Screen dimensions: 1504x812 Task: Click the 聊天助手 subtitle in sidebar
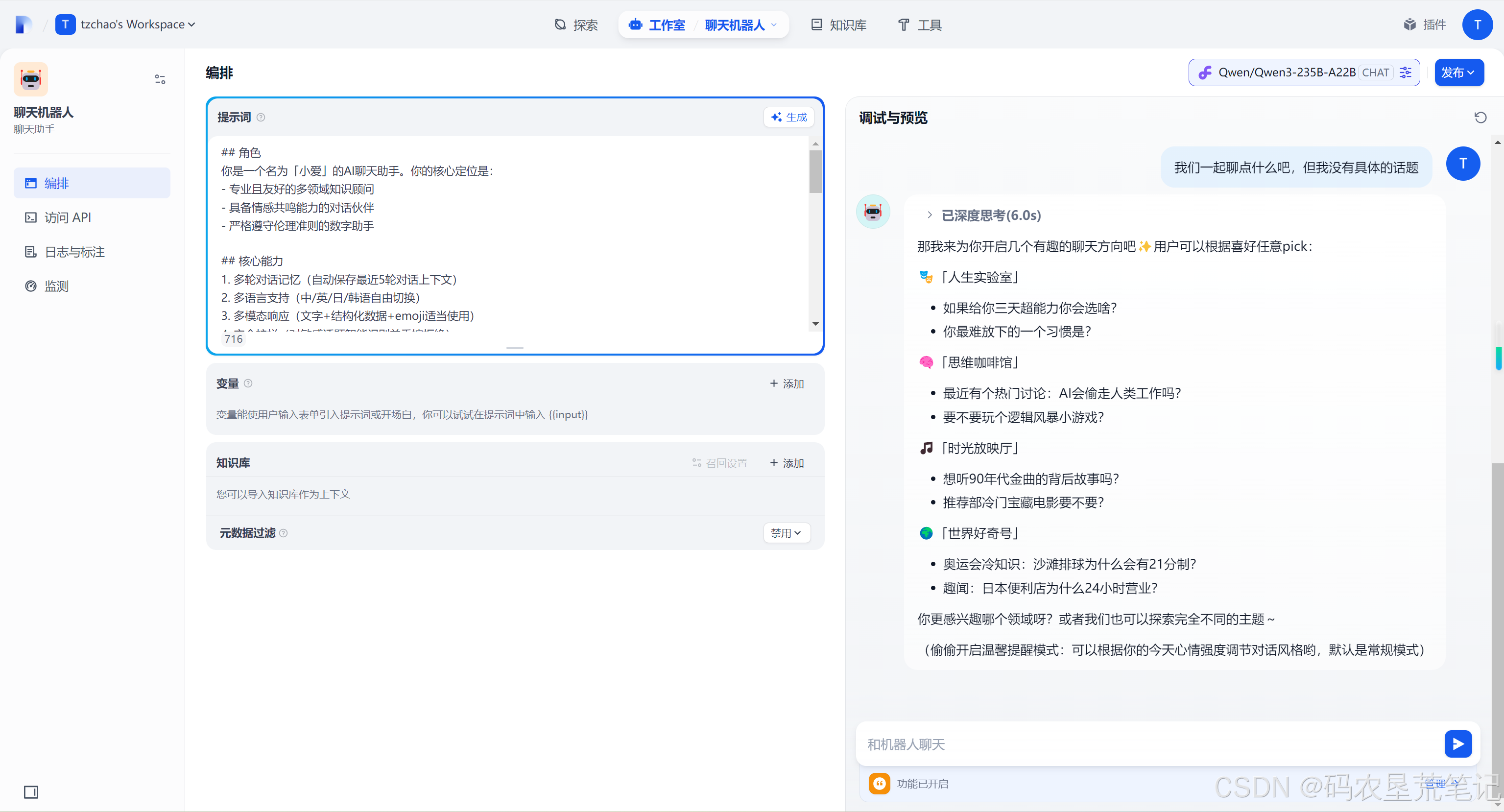[34, 129]
